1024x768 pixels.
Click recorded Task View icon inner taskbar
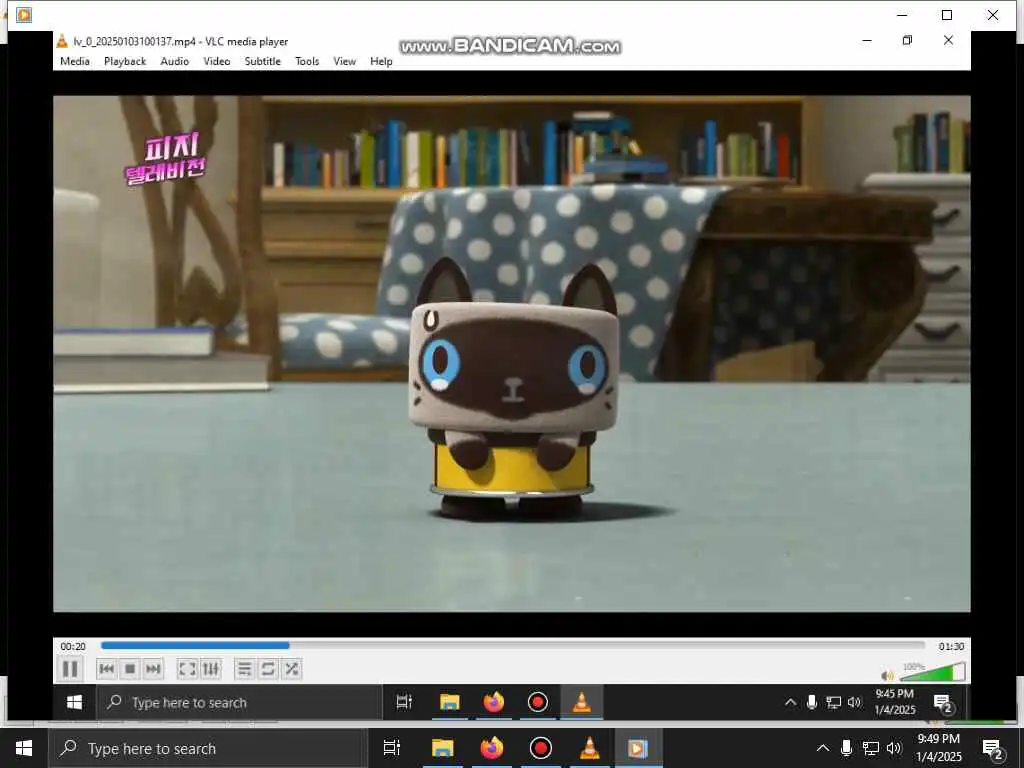point(404,702)
